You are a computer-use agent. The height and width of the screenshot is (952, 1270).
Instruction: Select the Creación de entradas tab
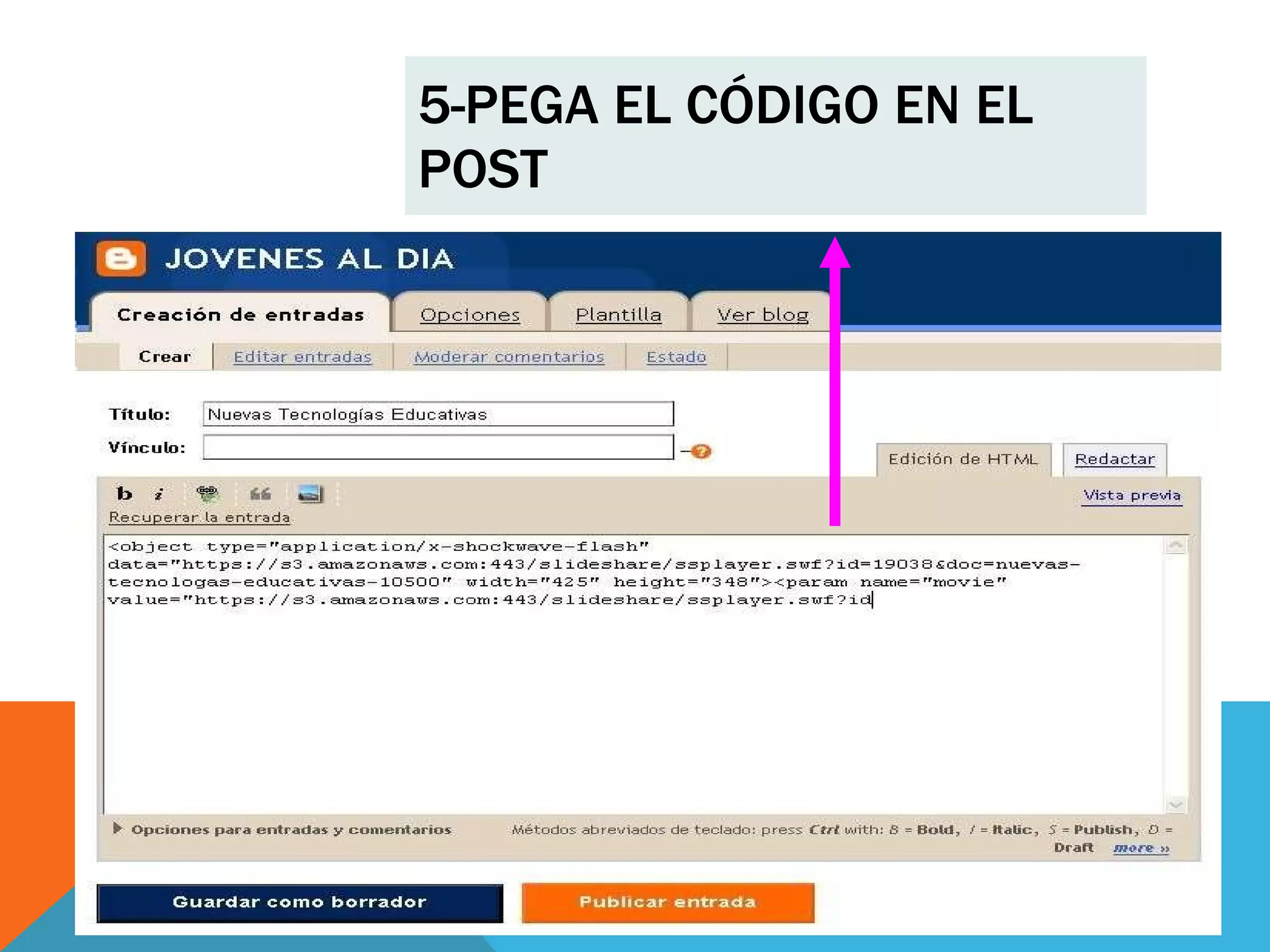tap(241, 314)
